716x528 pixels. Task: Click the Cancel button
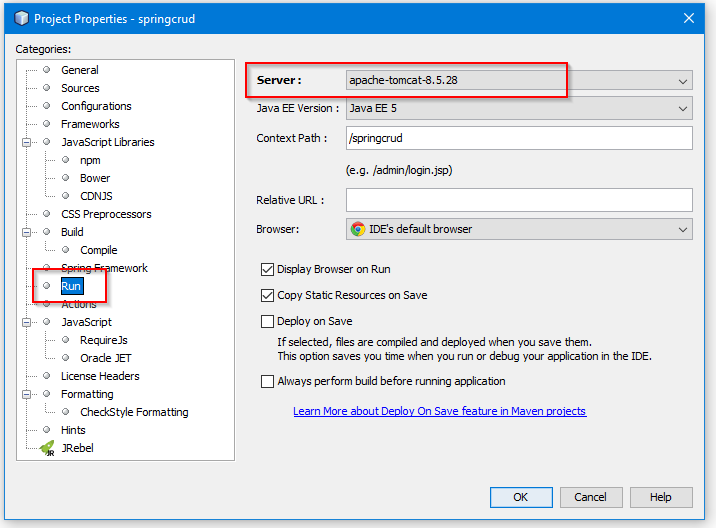(590, 497)
